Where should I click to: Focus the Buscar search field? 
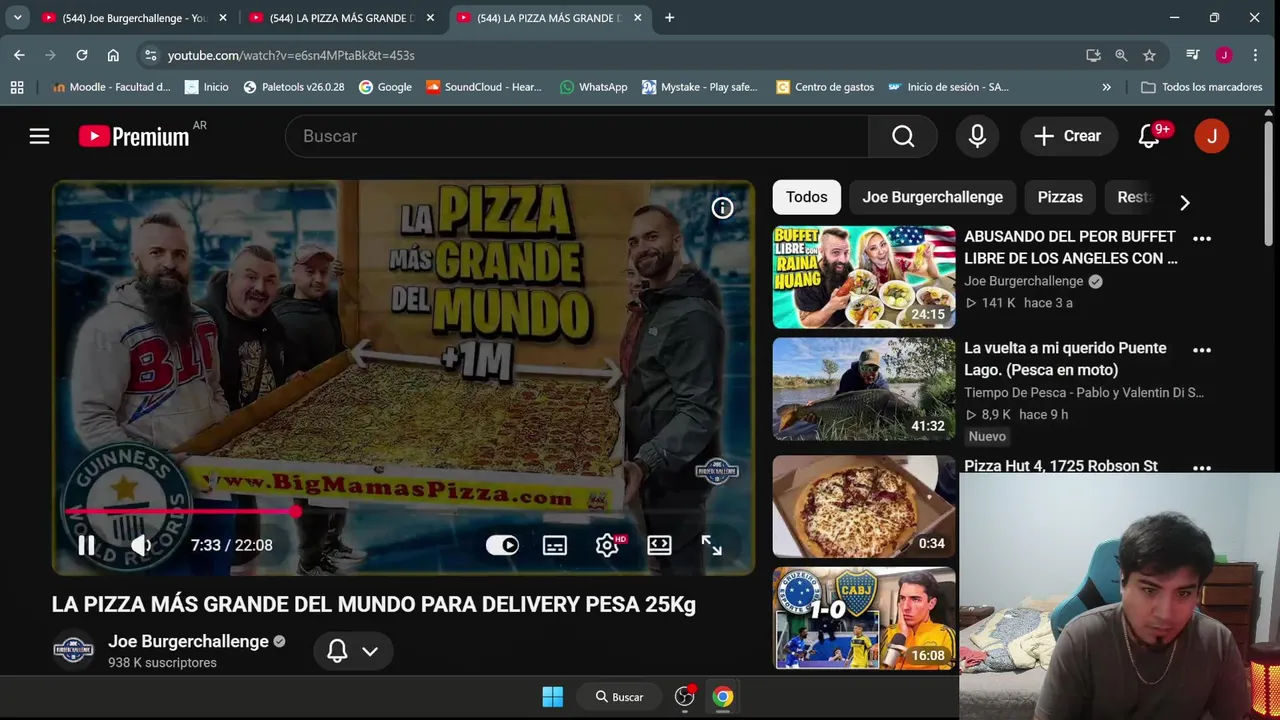pyautogui.click(x=577, y=136)
